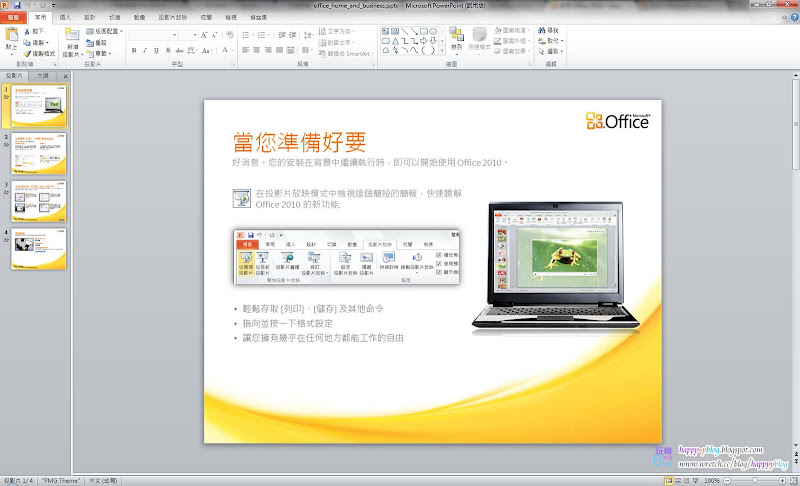Image resolution: width=800 pixels, height=486 pixels.
Task: Click the Undo icon in quick access toolbar
Action: tap(28, 5)
